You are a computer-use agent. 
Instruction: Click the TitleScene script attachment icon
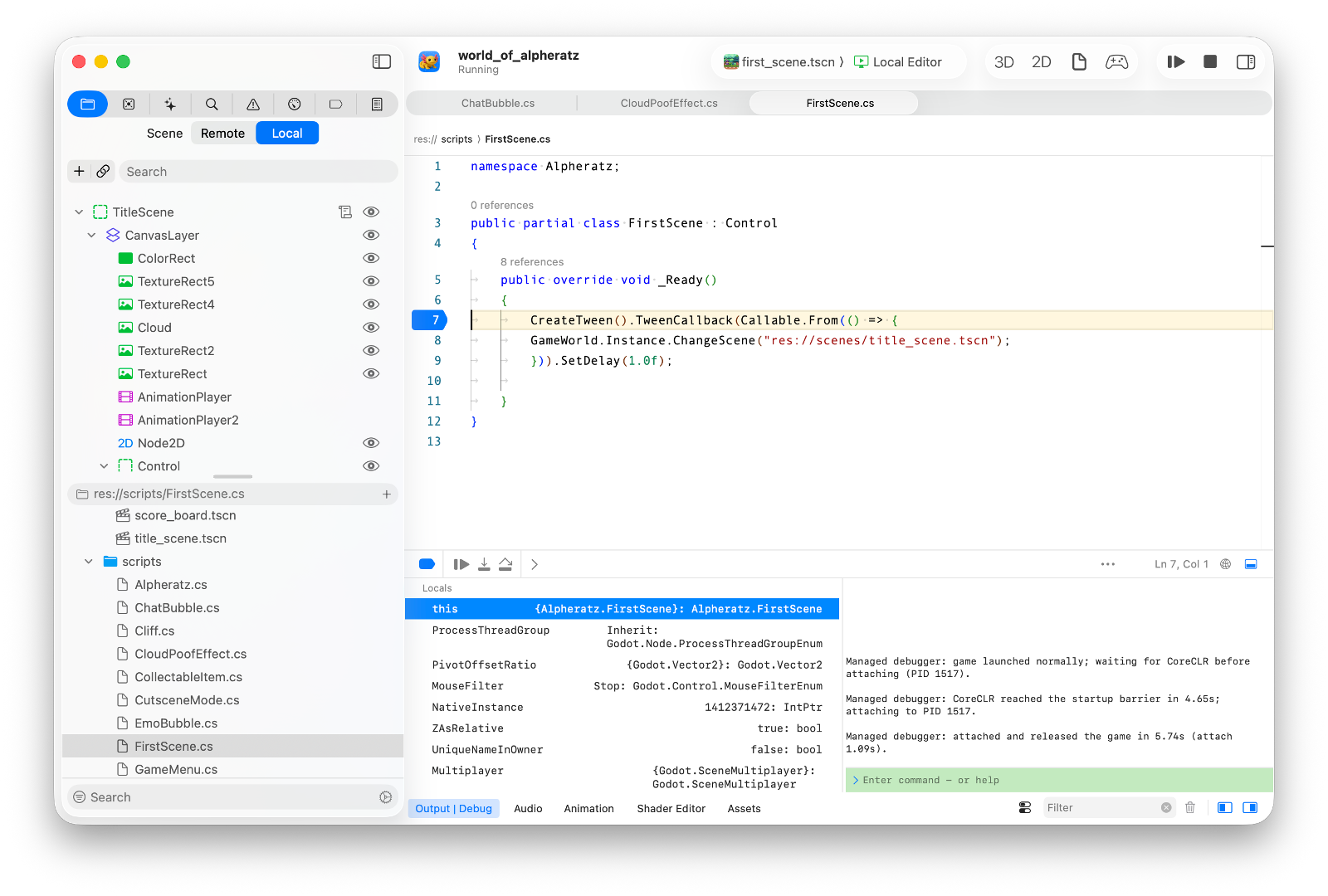click(x=345, y=212)
